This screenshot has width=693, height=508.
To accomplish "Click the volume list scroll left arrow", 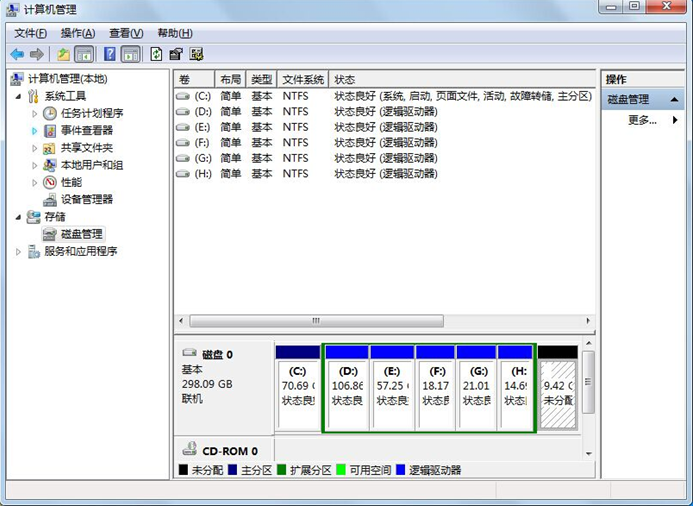I will (x=181, y=321).
